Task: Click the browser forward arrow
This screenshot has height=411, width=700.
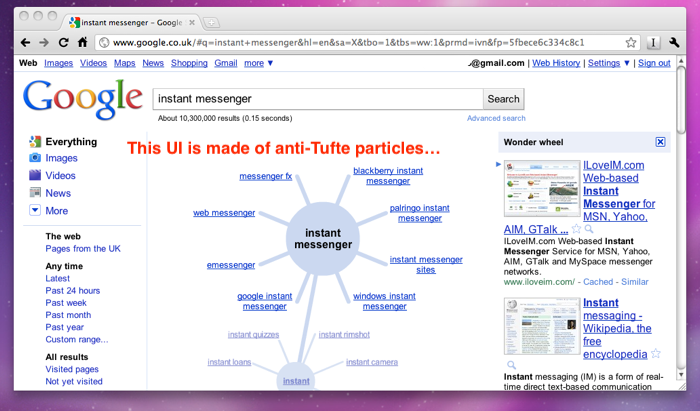Action: [44, 42]
